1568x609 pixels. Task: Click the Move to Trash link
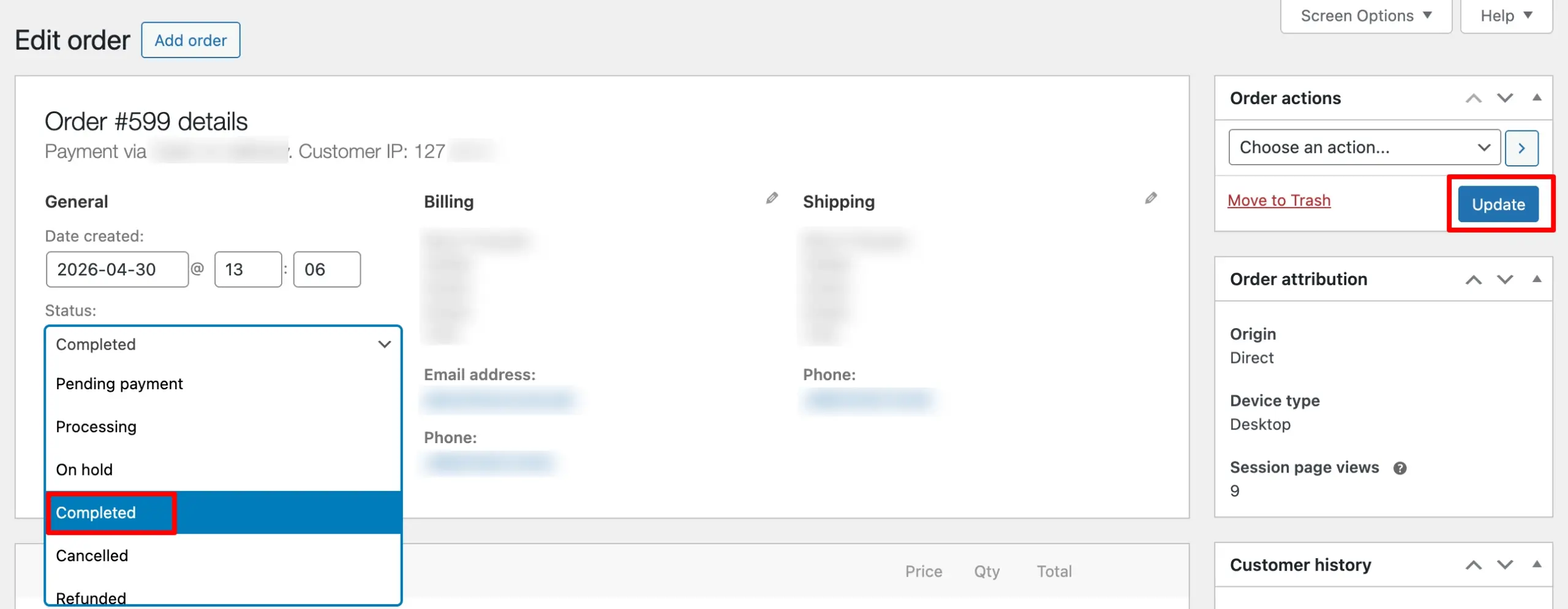coord(1279,201)
